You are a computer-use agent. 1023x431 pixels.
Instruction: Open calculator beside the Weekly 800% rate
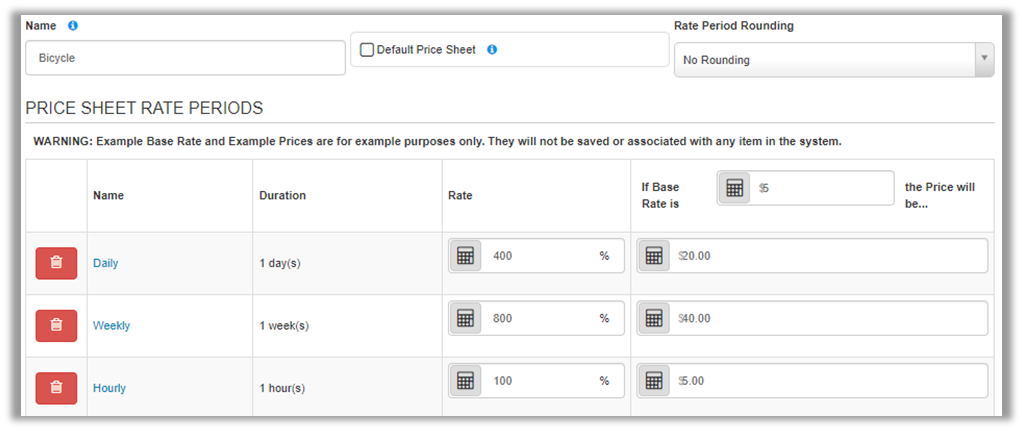(x=465, y=319)
